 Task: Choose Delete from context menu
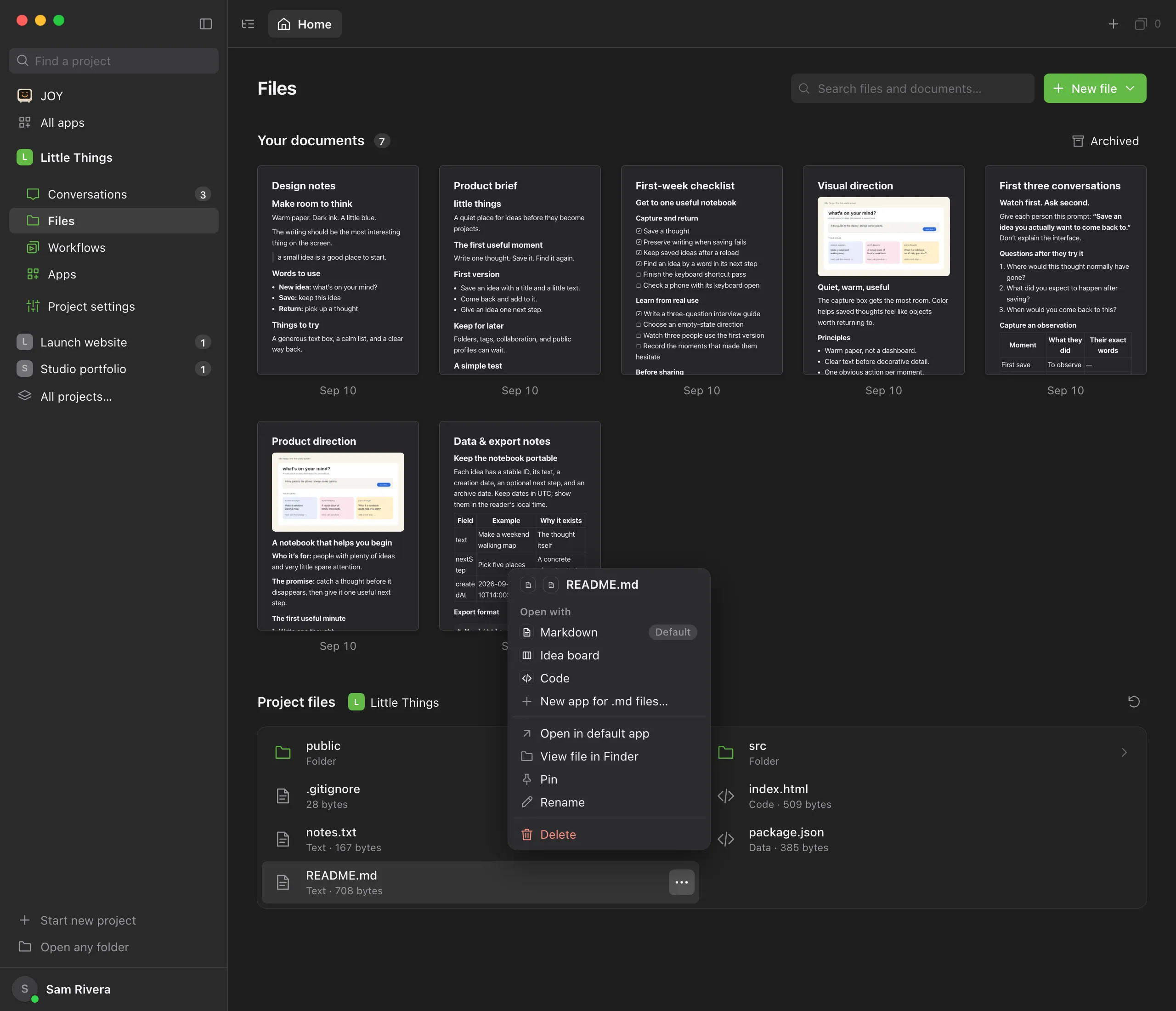coord(608,835)
